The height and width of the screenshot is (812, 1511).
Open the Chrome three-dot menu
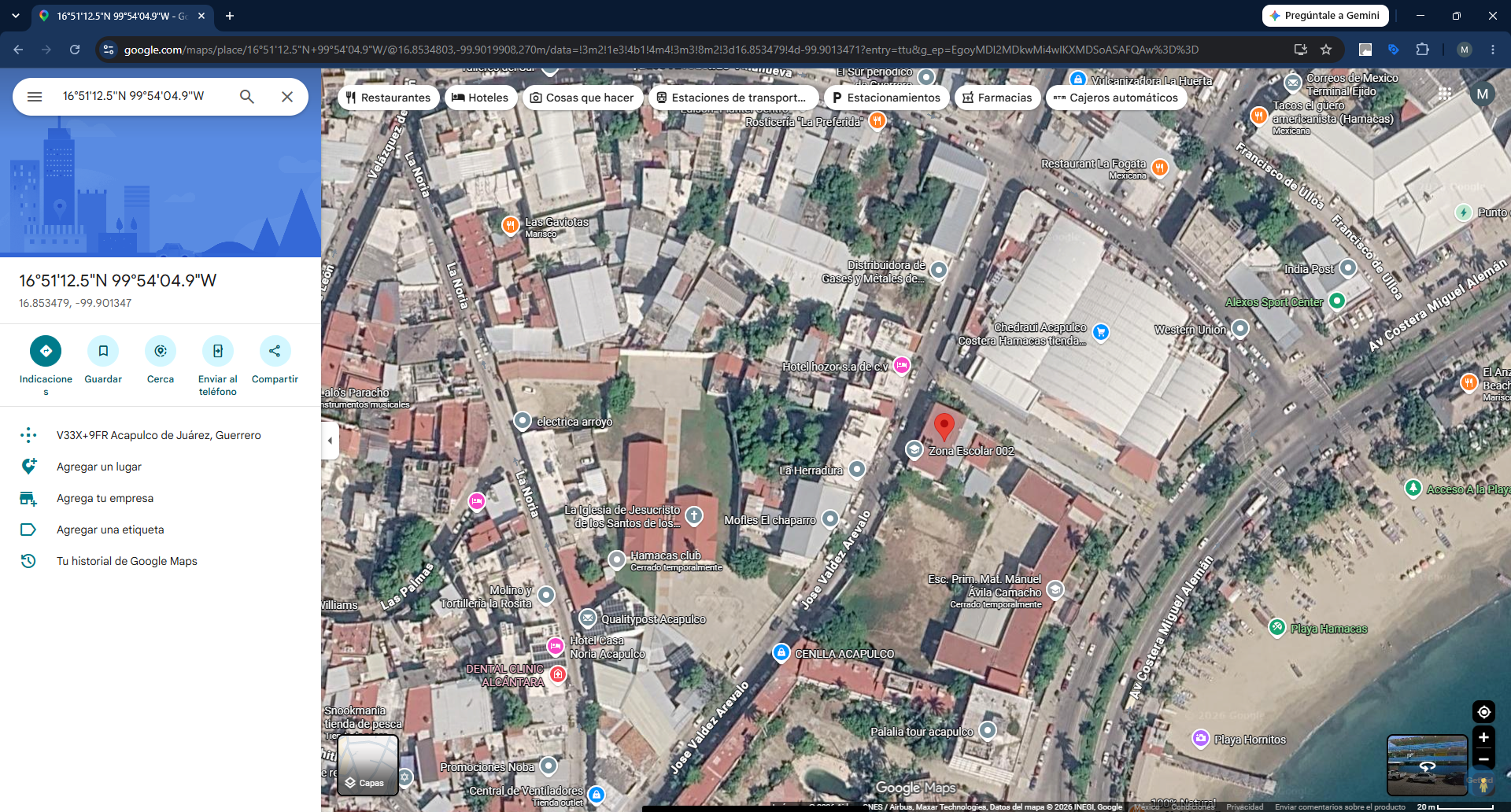1493,50
